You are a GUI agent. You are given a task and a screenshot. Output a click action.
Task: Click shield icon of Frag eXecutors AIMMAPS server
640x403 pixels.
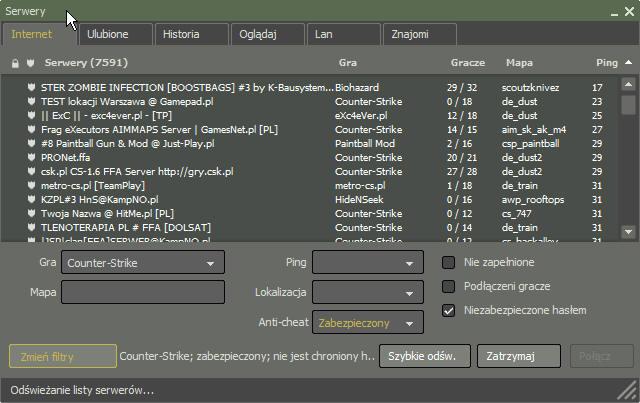pyautogui.click(x=31, y=129)
